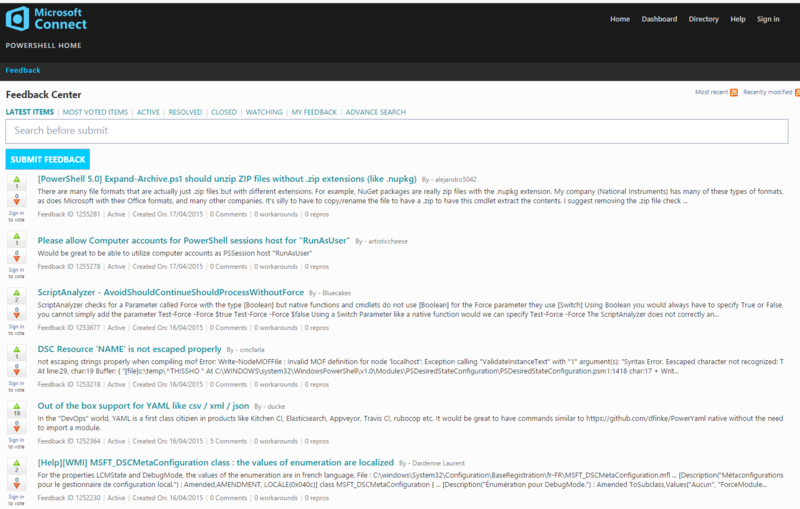800x509 pixels.
Task: Upvote the ScriptAnalyzer feedback item
Action: [17, 293]
